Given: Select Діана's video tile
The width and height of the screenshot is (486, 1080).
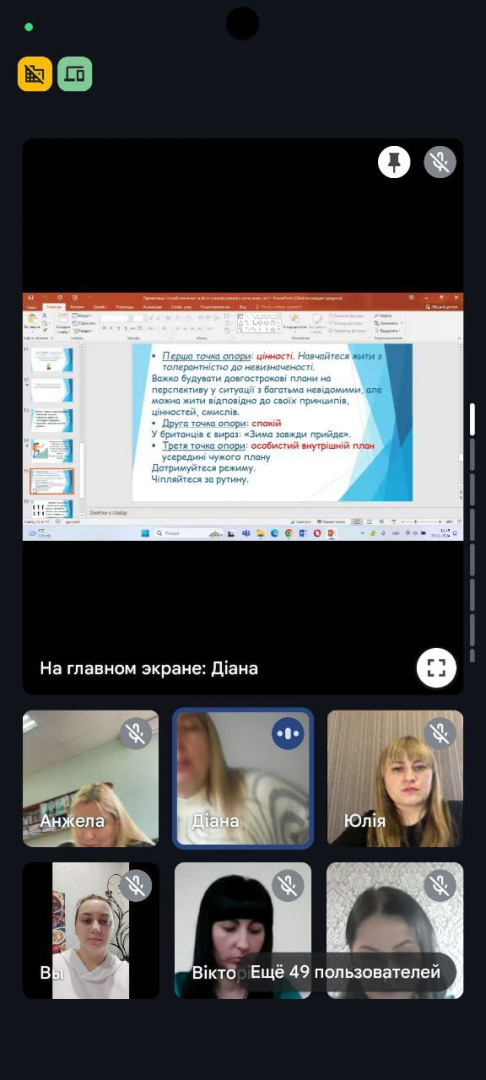Looking at the screenshot, I should 243,778.
